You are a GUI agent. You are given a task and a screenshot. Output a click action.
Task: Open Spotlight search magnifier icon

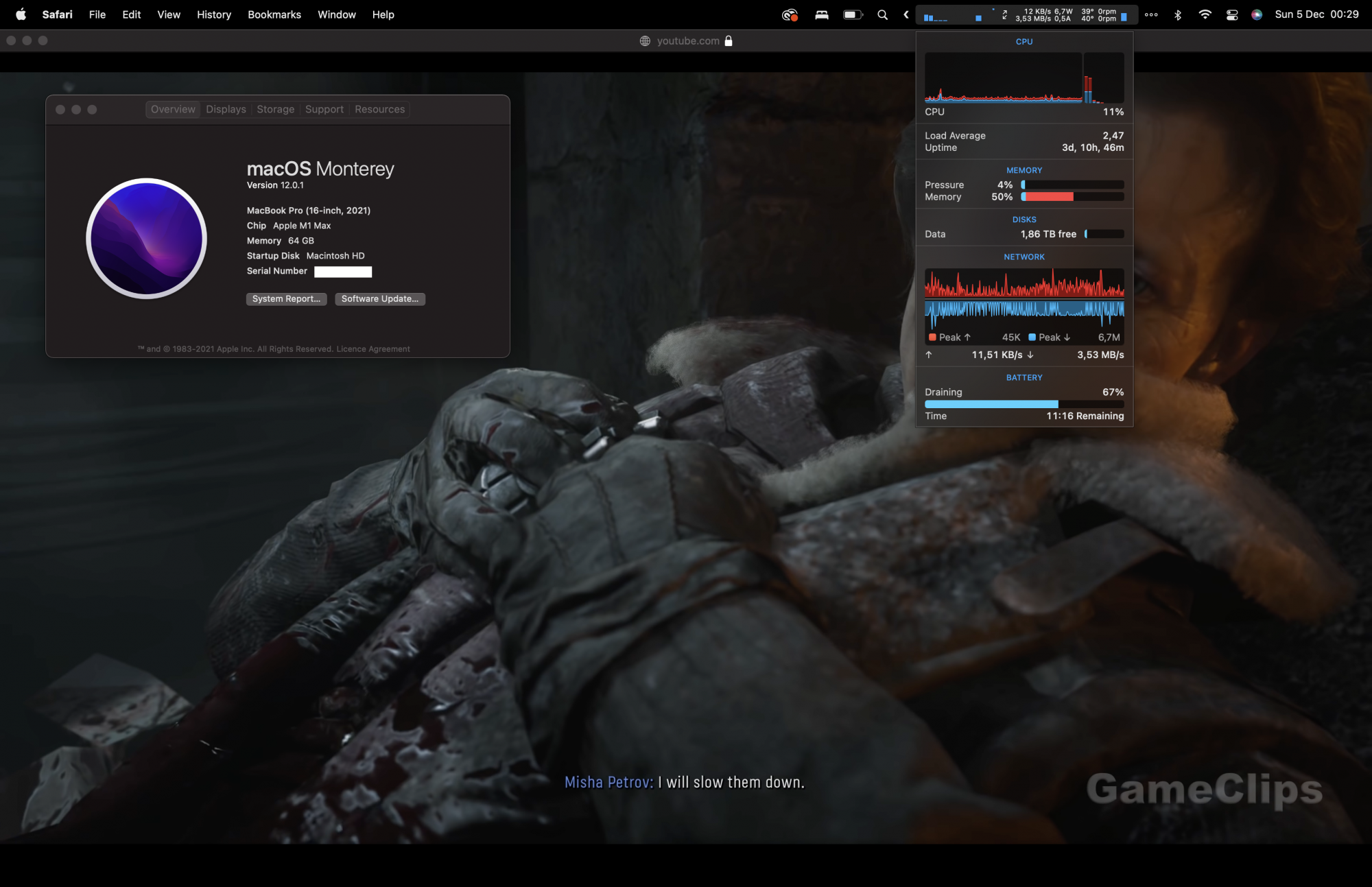click(883, 14)
